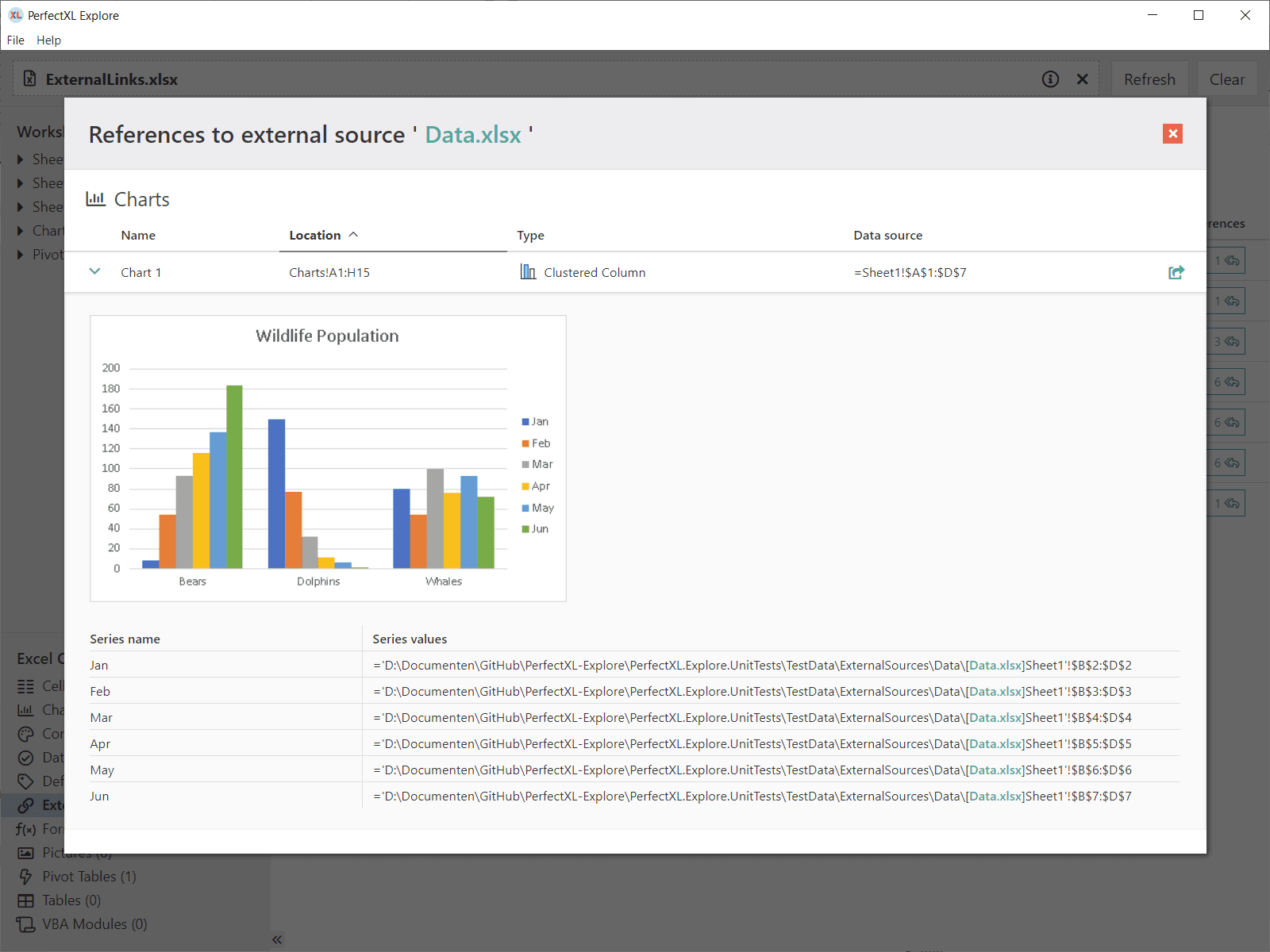Close the external source references dialog
The image size is (1270, 952).
point(1172,133)
